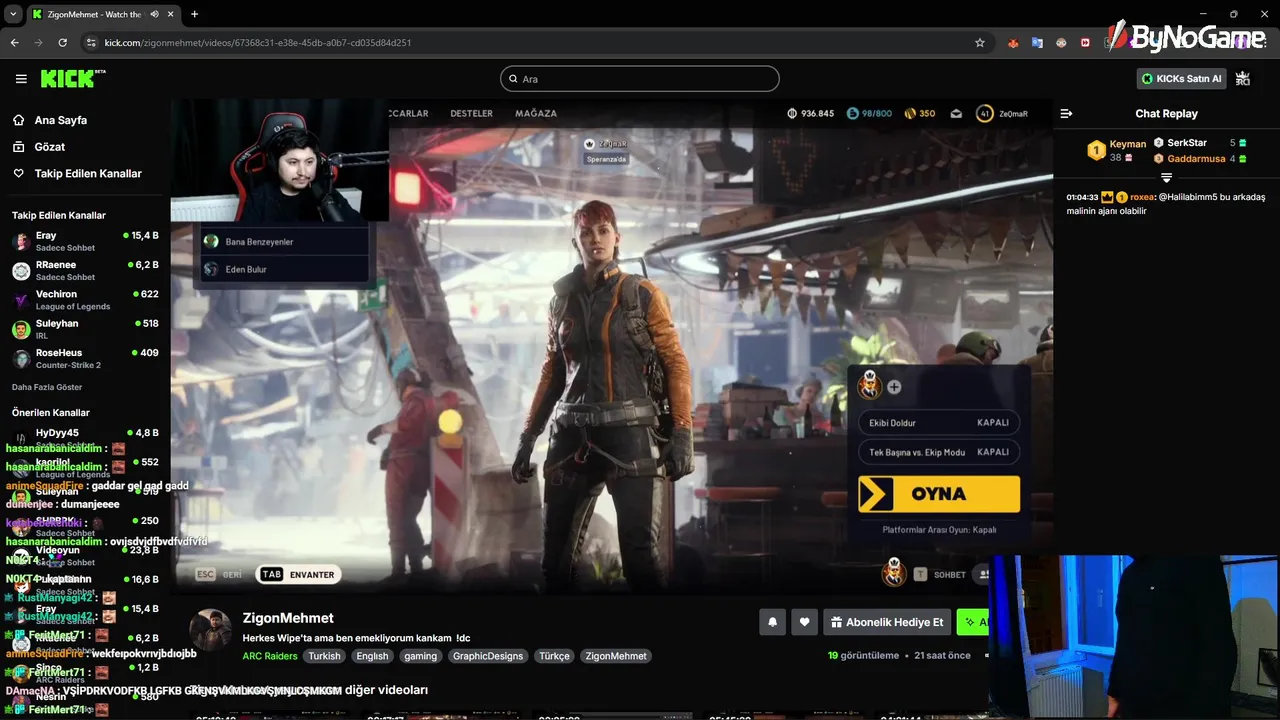Open a new browser tab with plus
Image resolution: width=1280 pixels, height=720 pixels.
(x=194, y=14)
